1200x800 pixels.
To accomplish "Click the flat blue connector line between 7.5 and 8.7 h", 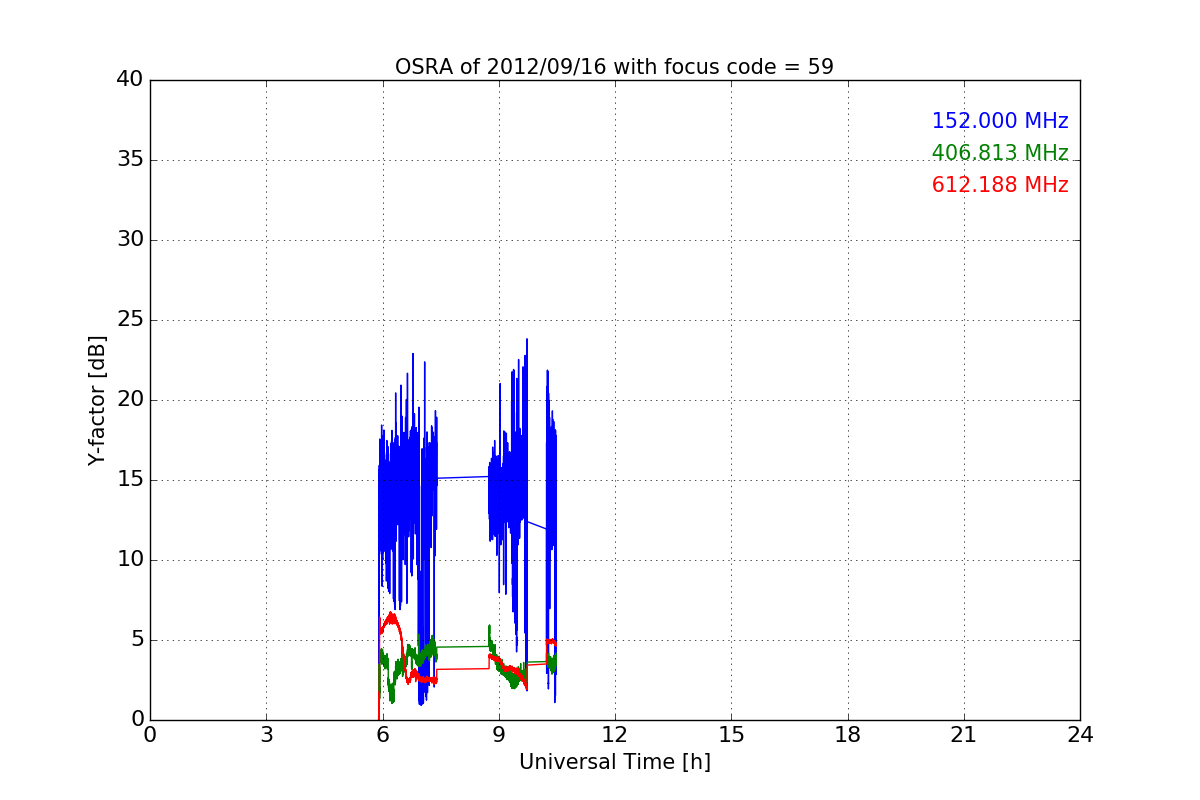I will click(x=463, y=477).
